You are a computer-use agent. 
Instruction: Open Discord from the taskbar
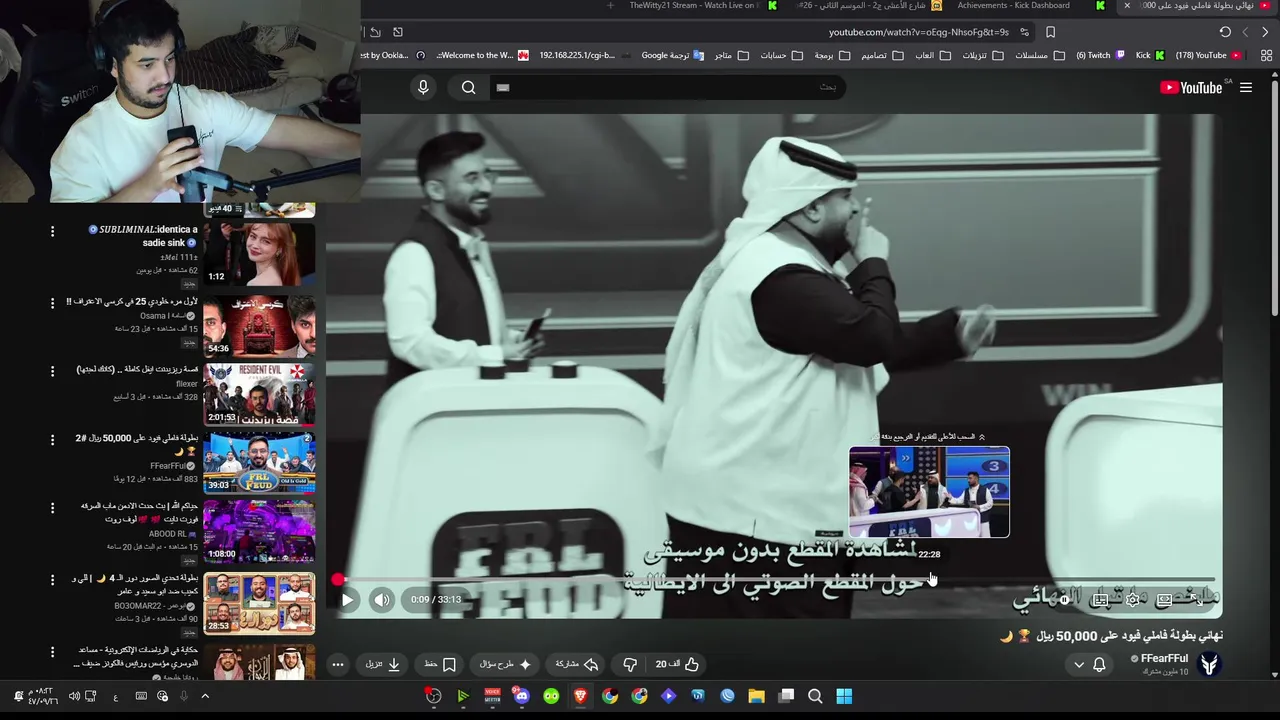coord(522,696)
